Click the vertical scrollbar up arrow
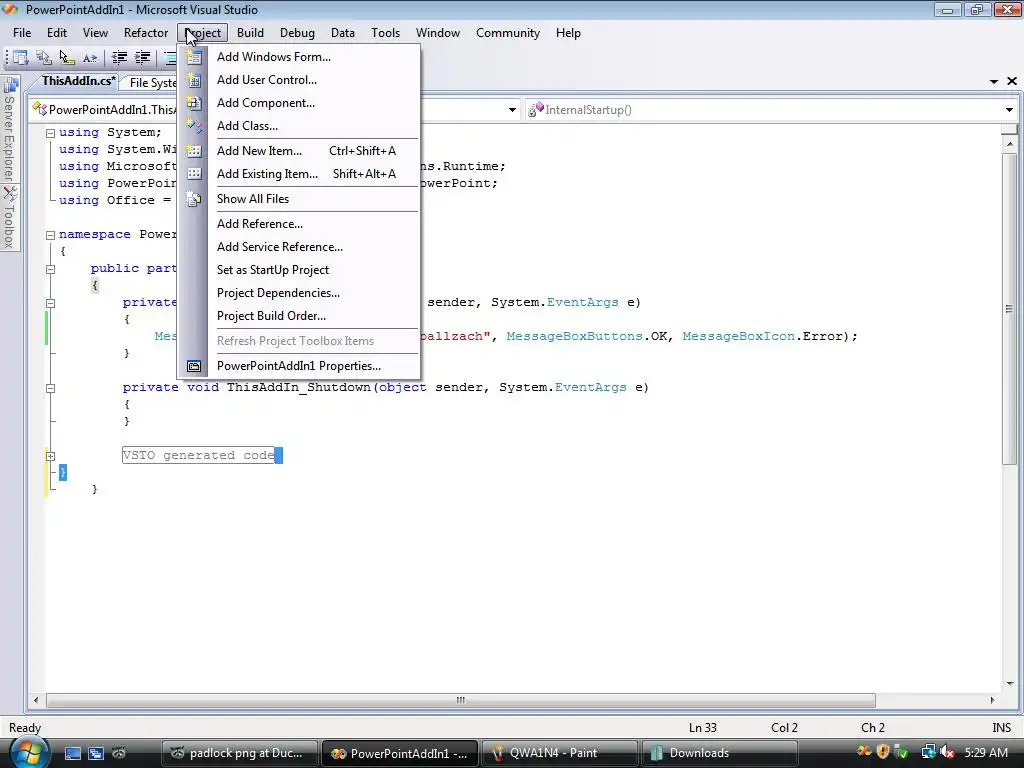Viewport: 1024px width, 768px height. click(1010, 143)
